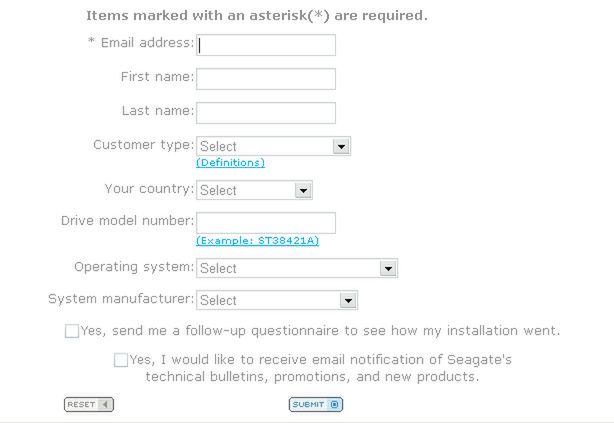Expand the Your country dropdown
This screenshot has width=614, height=423.
tap(246, 190)
